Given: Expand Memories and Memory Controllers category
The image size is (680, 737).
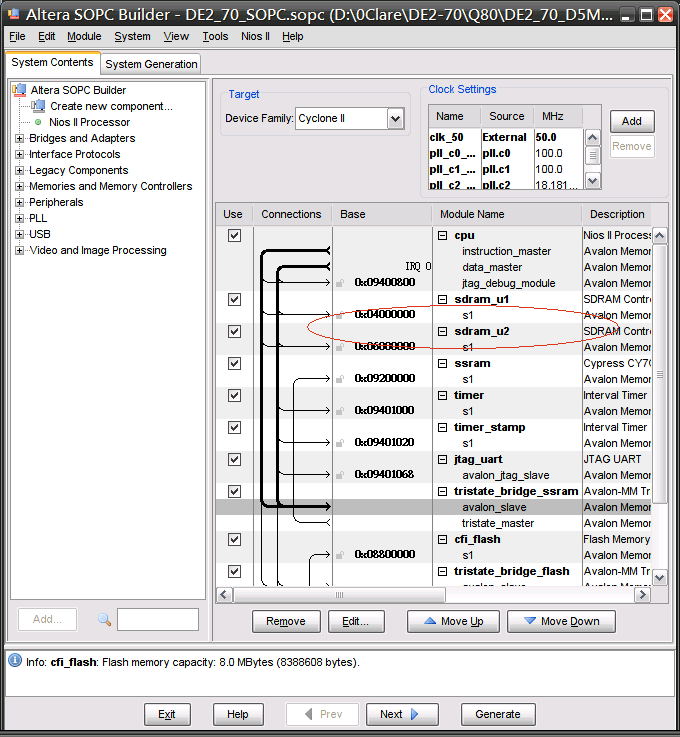Looking at the screenshot, I should pyautogui.click(x=19, y=186).
